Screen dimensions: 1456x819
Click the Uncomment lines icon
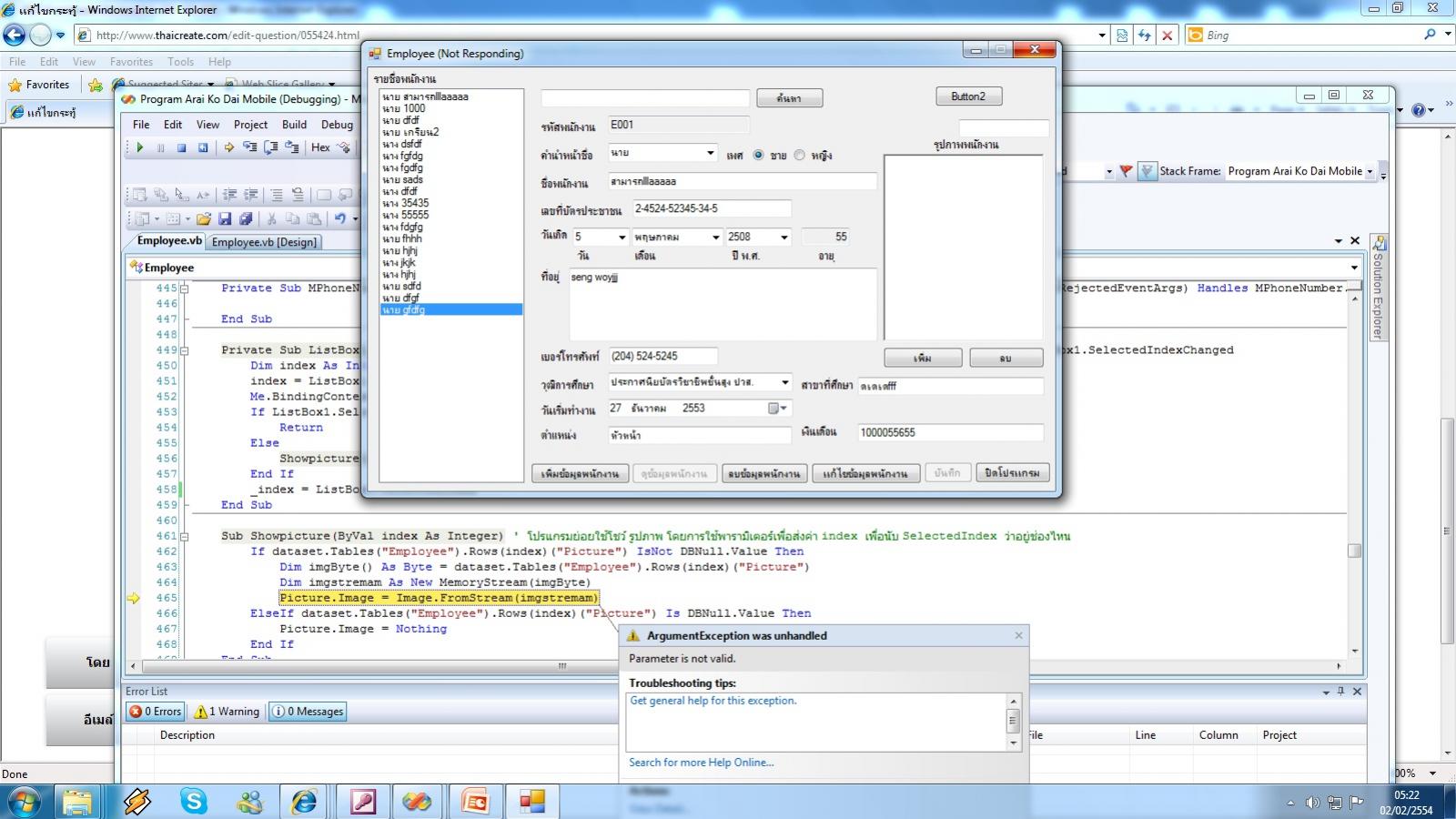(x=298, y=195)
